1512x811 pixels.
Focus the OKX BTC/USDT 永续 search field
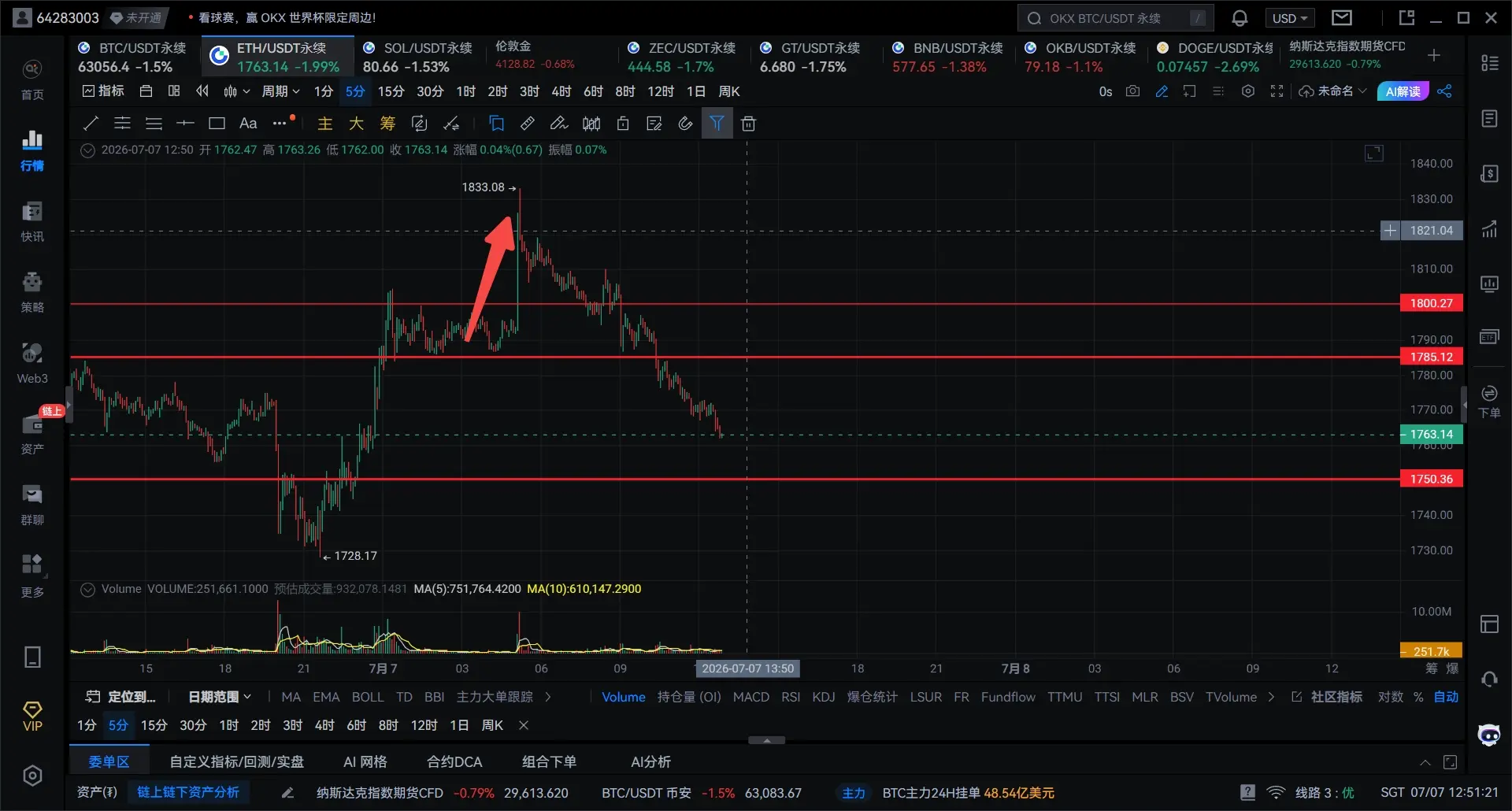1115,18
